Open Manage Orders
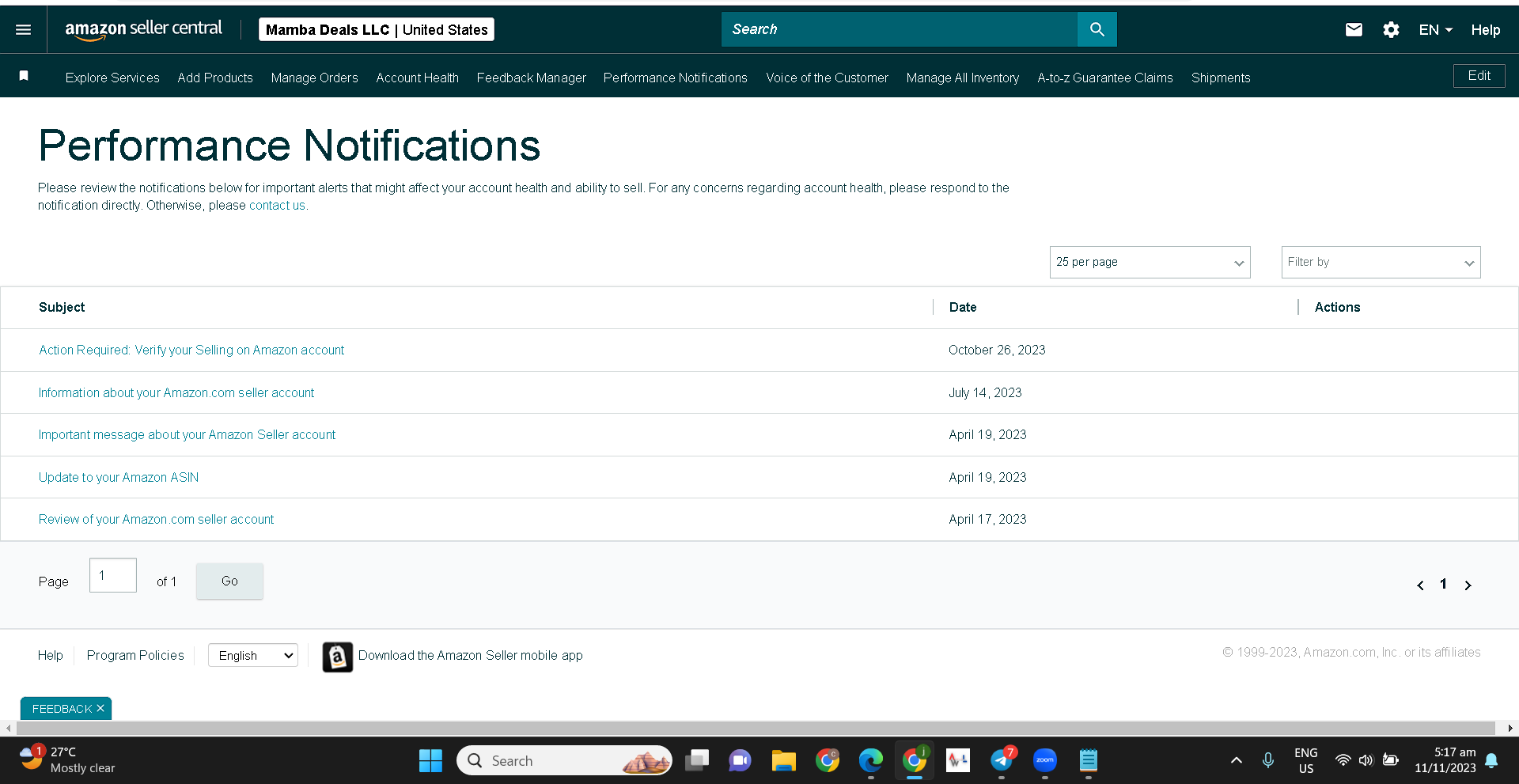The height and width of the screenshot is (784, 1519). pos(314,78)
